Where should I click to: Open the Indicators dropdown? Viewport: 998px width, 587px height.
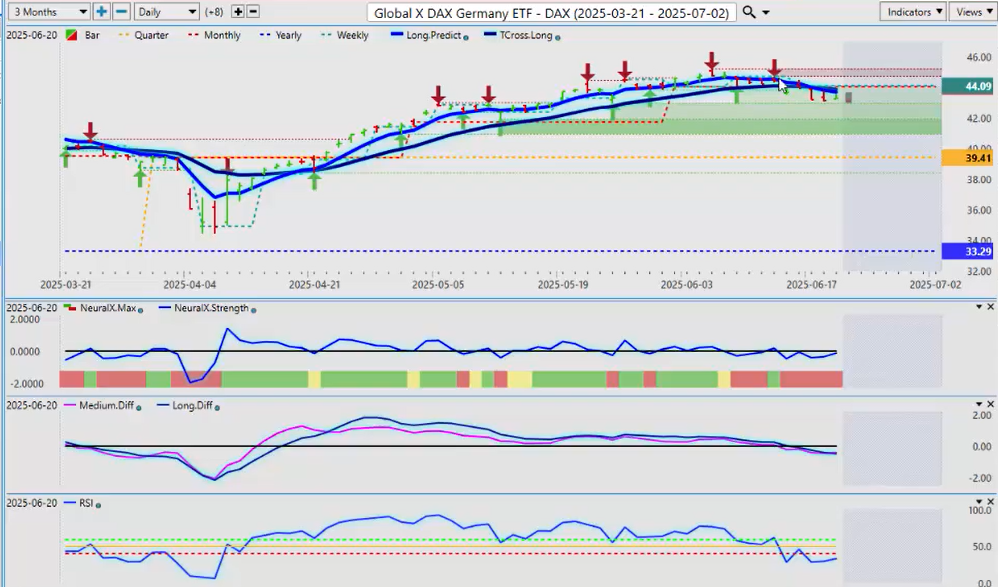pyautogui.click(x=912, y=11)
